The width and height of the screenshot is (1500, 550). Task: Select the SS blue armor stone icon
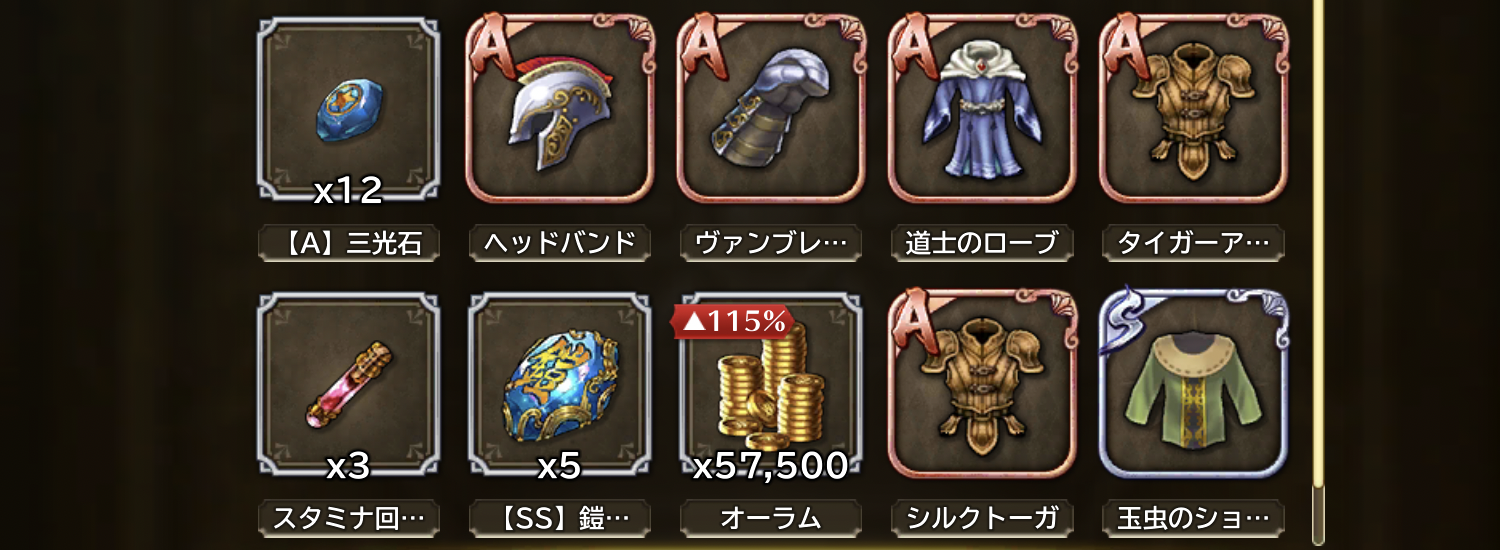[560, 384]
